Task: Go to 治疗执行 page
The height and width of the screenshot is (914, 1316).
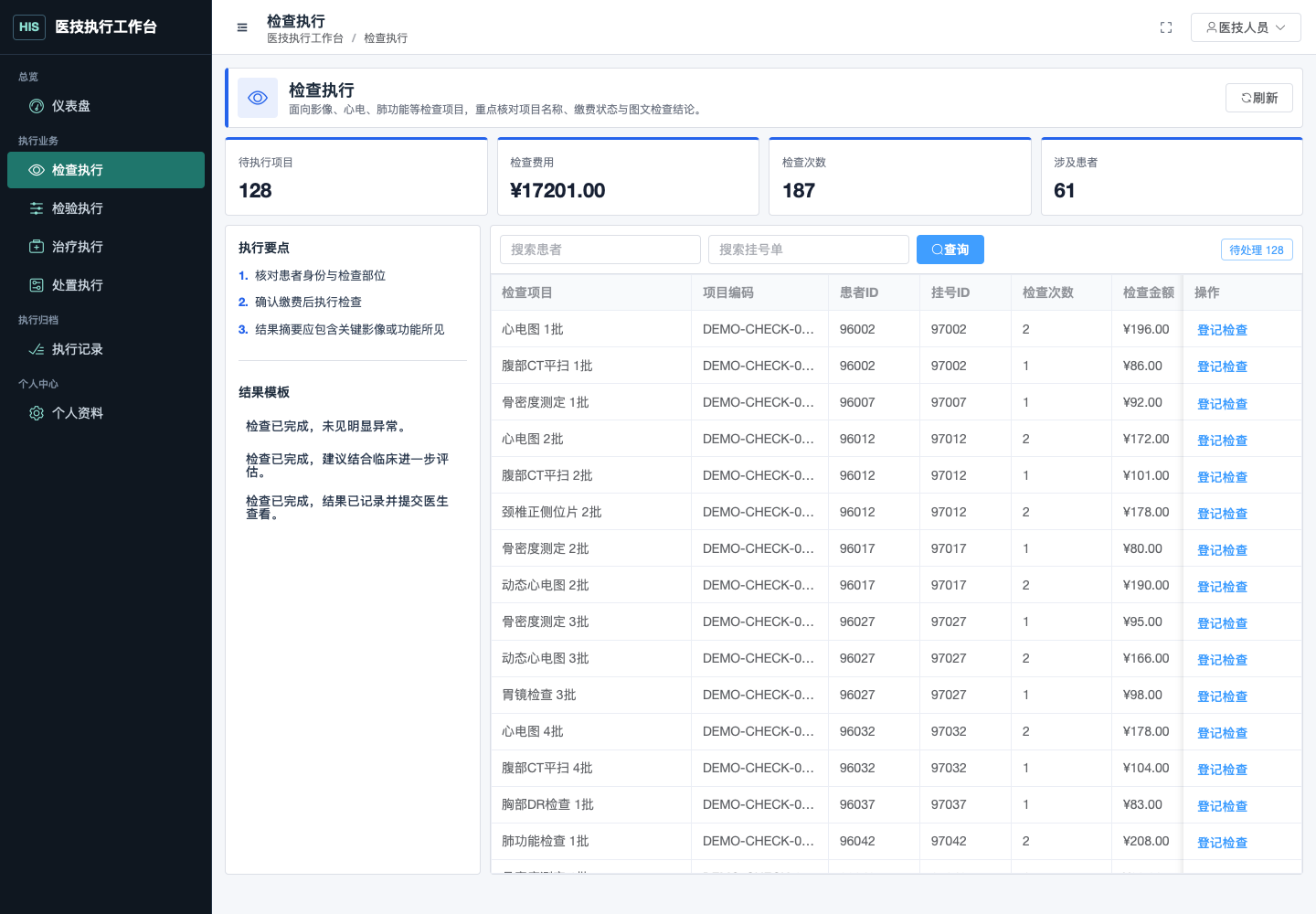Action: coord(106,247)
